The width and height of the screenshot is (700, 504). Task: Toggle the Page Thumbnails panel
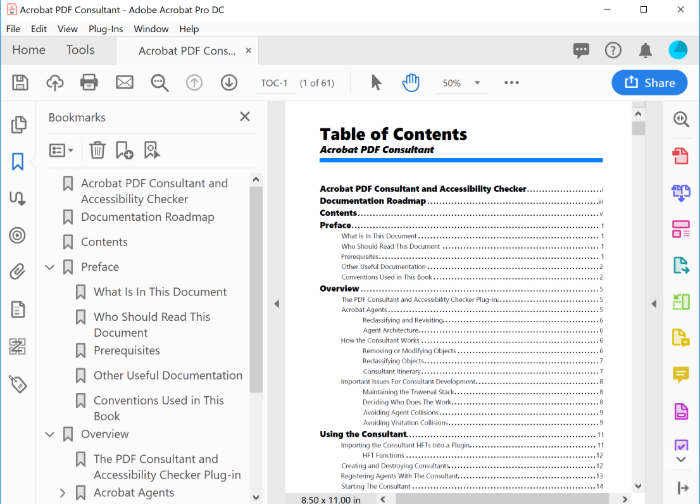tap(17, 125)
